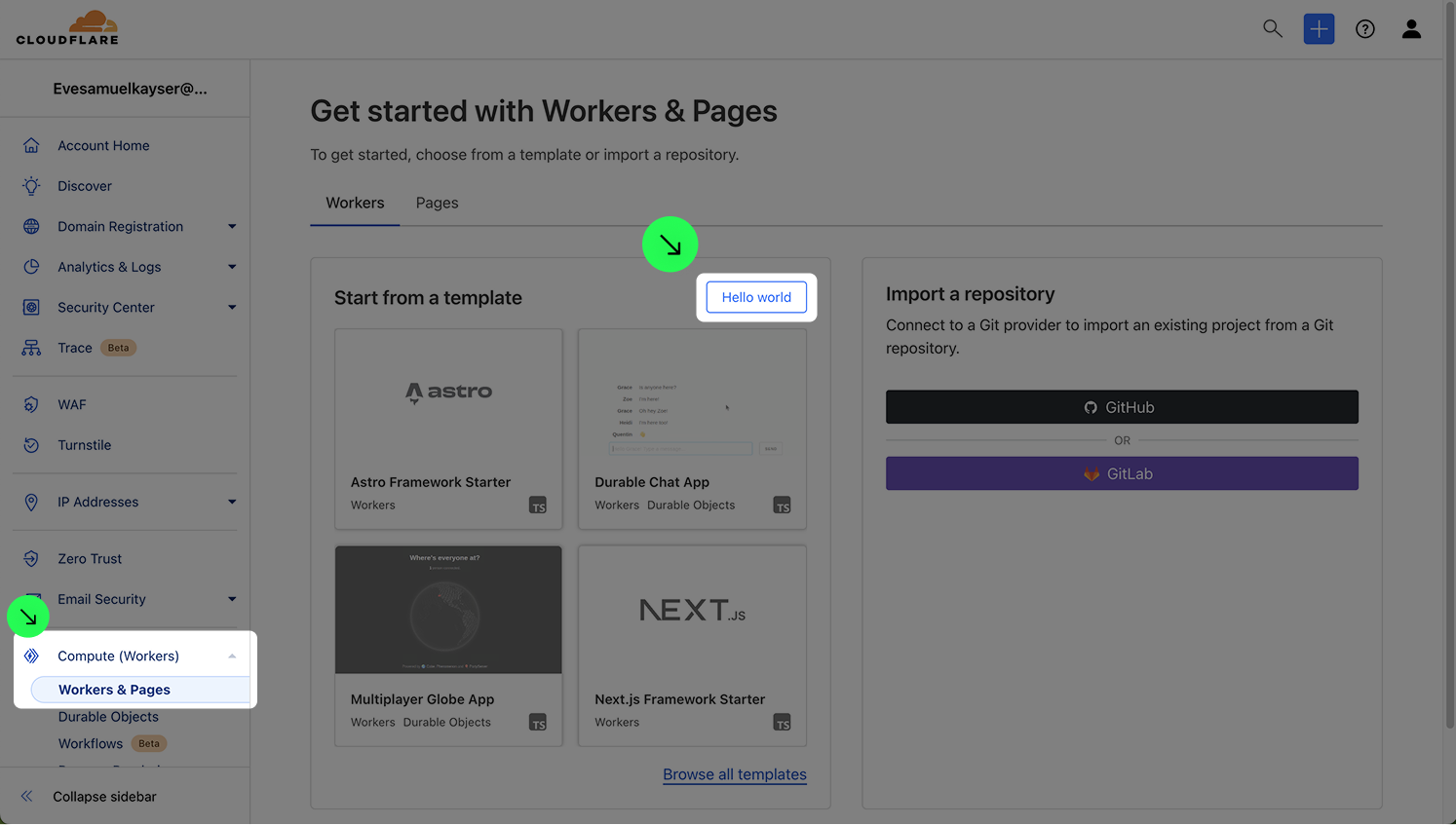
Task: Open Account Home in sidebar
Action: (103, 145)
